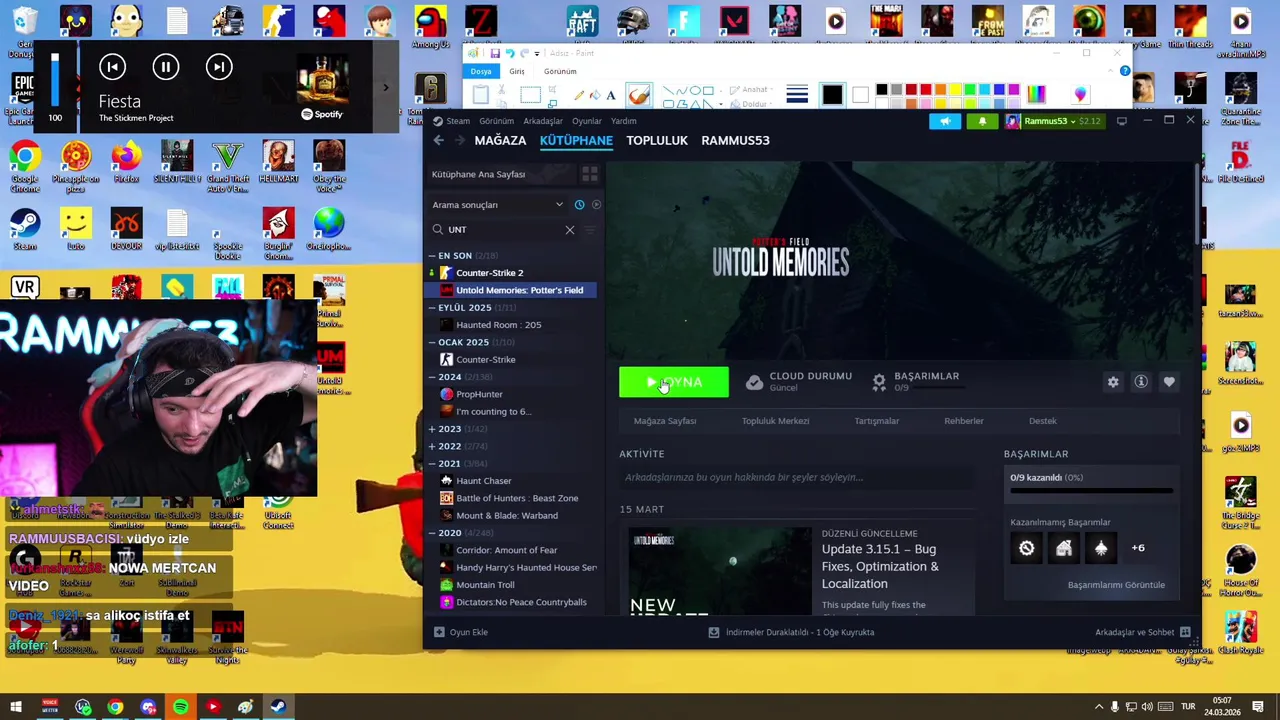Viewport: 1280px width, 720px height.
Task: Pick black color swatch in Paint palette
Action: [882, 90]
